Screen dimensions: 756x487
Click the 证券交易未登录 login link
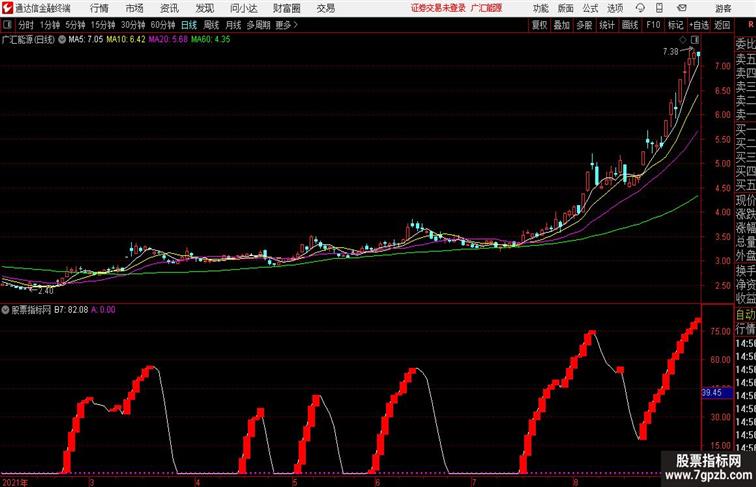point(438,8)
